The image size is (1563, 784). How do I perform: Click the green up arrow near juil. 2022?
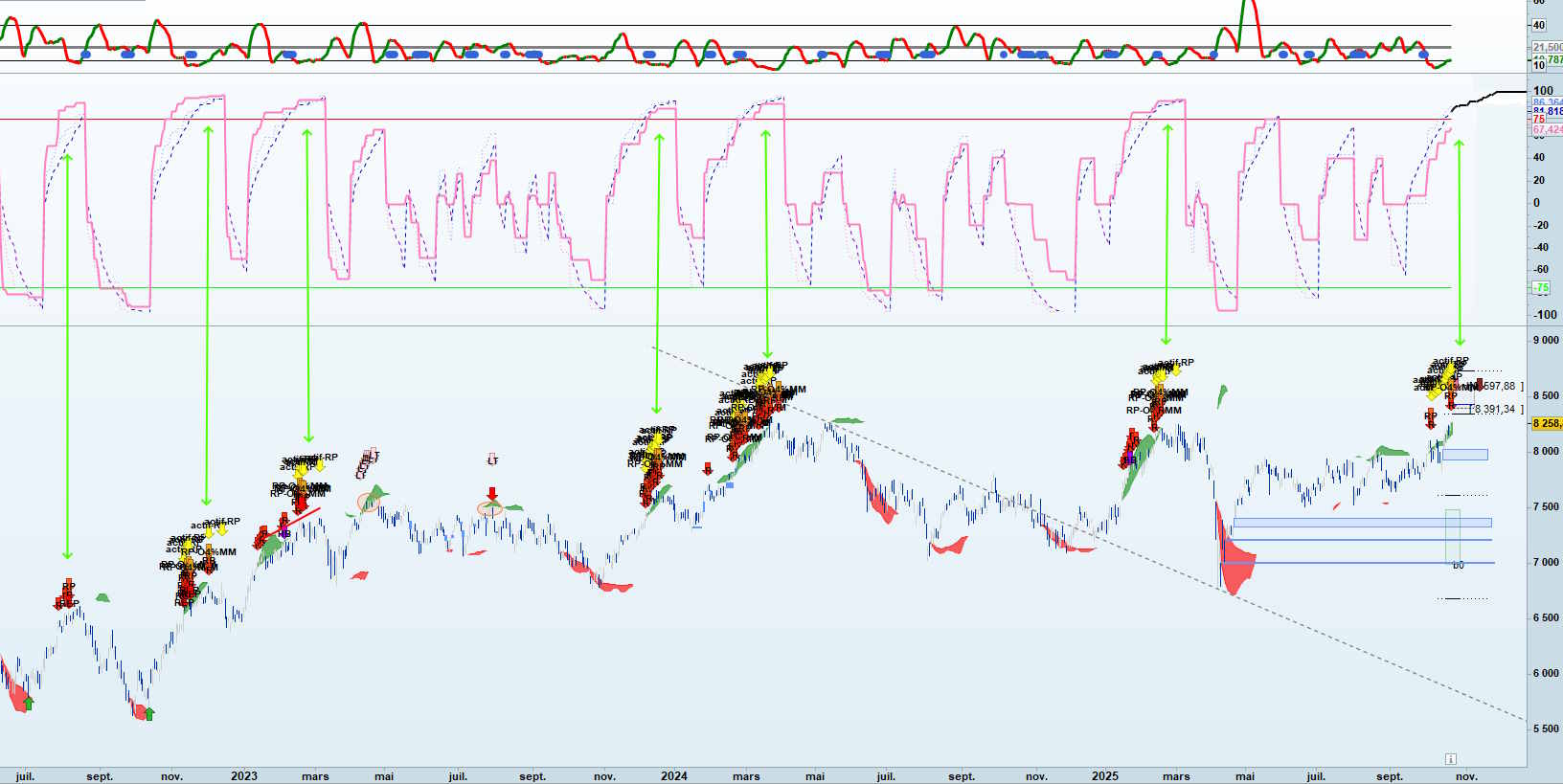coord(29,704)
